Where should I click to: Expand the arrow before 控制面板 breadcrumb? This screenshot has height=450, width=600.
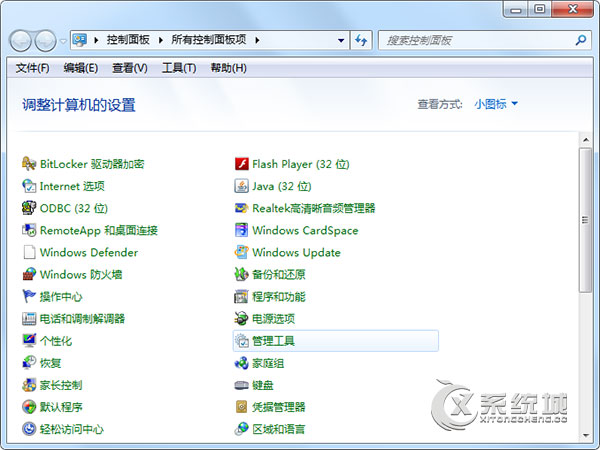96,40
